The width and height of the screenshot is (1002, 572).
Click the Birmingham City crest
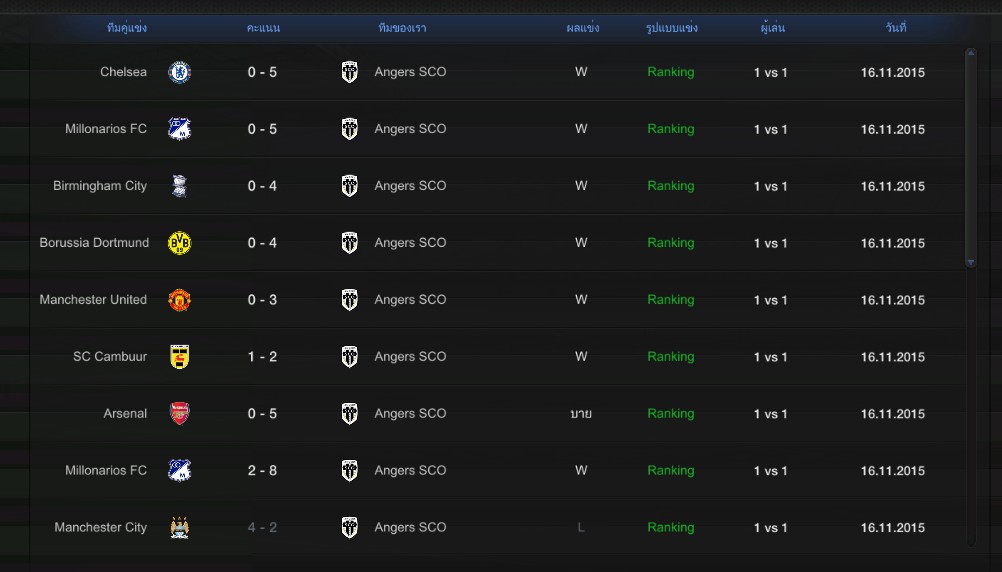click(x=179, y=186)
